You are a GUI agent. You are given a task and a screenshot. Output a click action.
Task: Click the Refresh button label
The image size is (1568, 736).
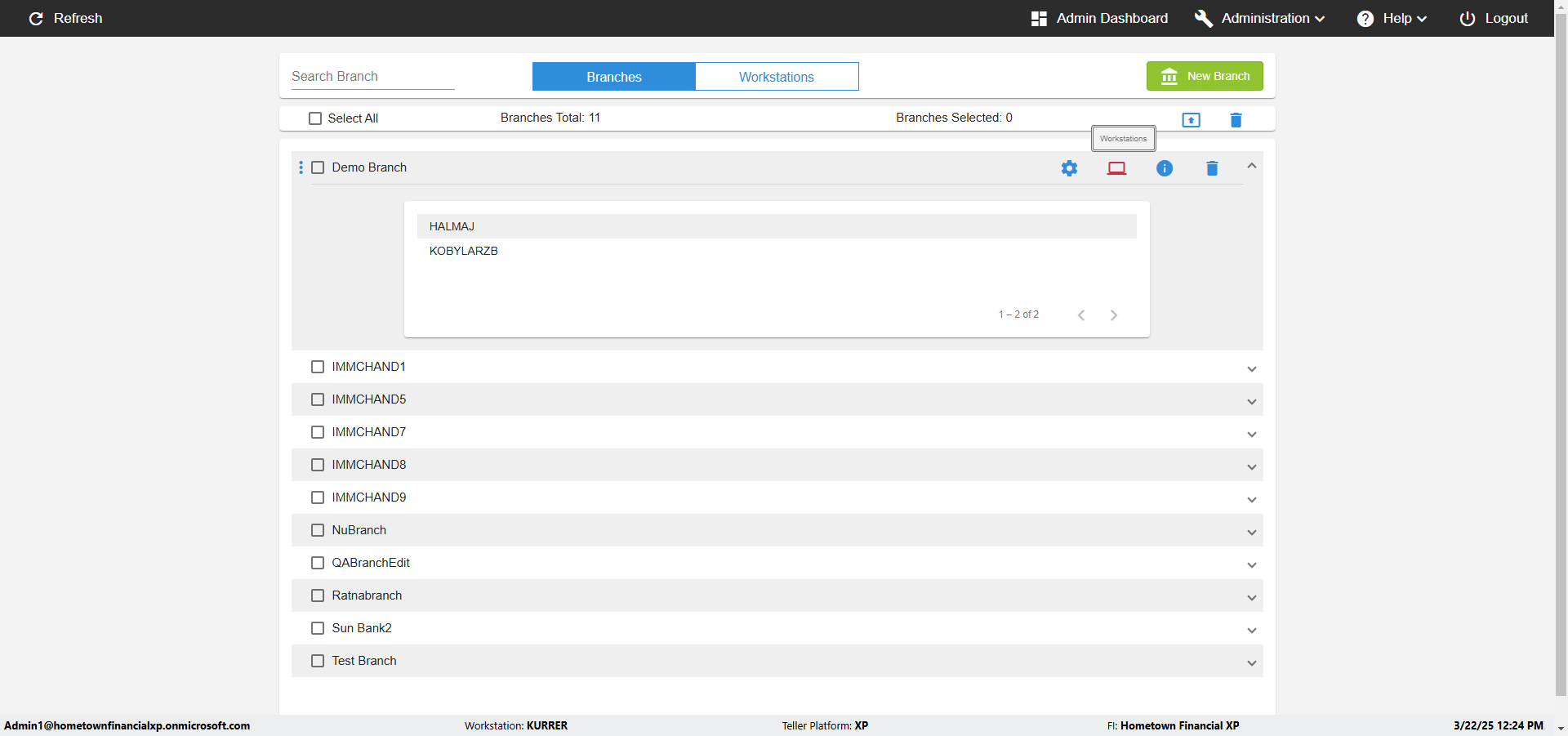click(78, 18)
